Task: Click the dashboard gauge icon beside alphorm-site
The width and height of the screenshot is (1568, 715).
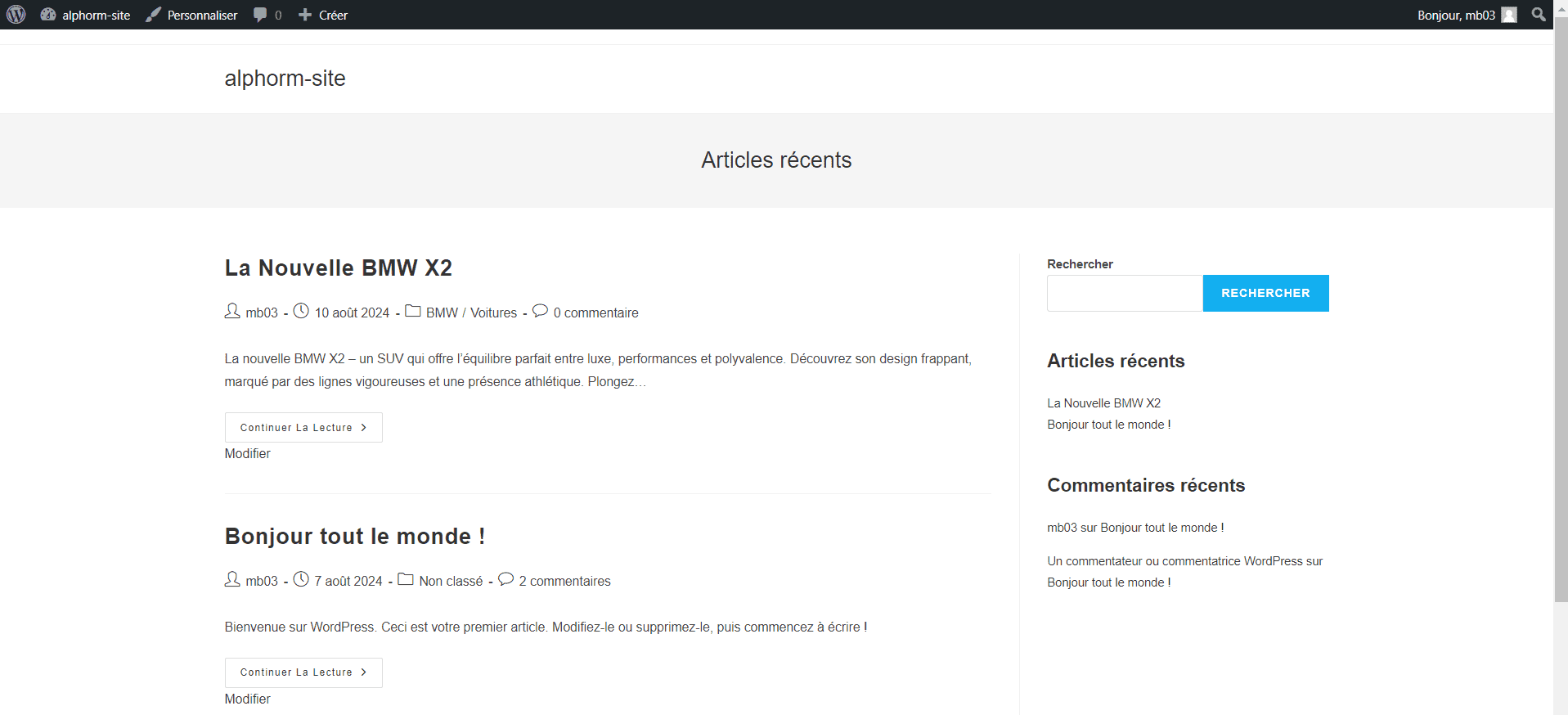Action: pyautogui.click(x=48, y=15)
